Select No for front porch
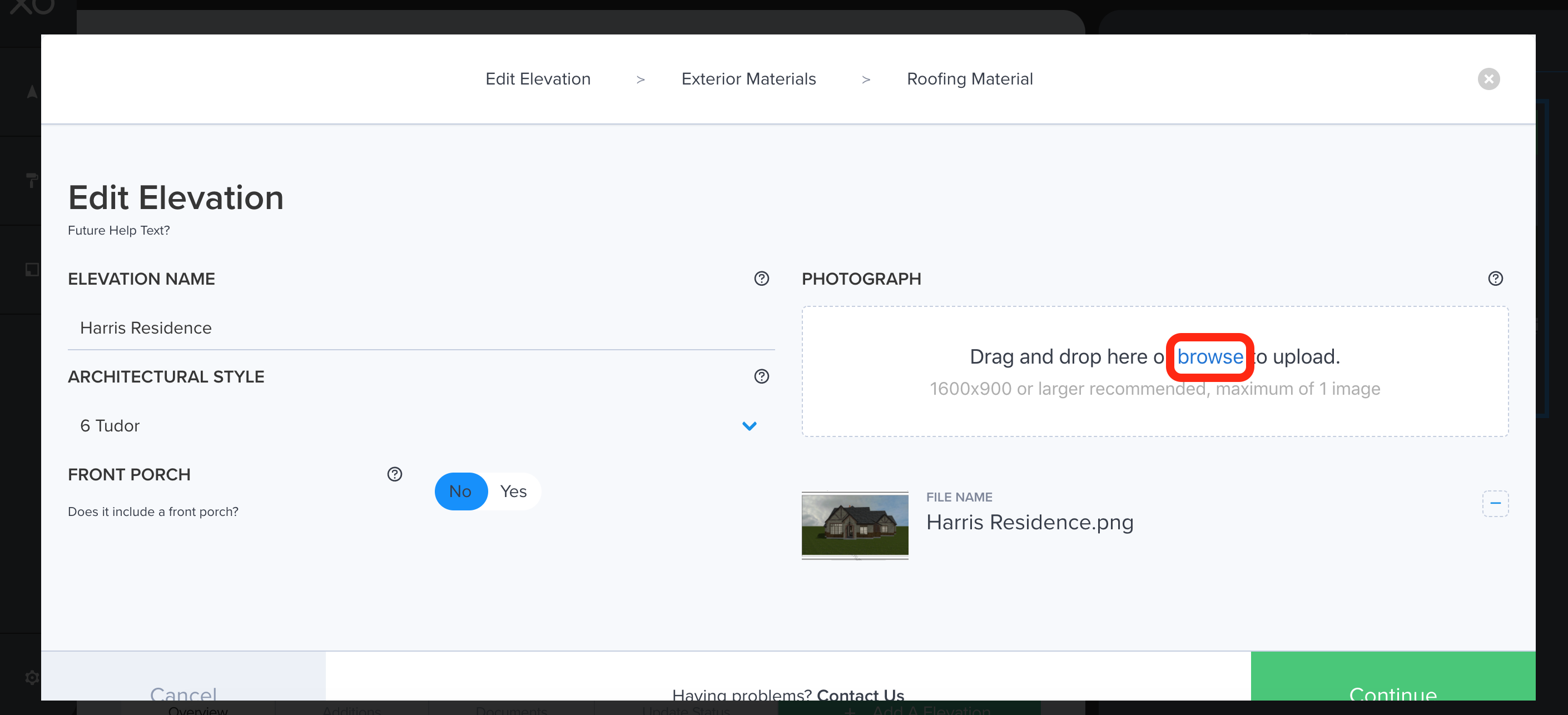 460,491
